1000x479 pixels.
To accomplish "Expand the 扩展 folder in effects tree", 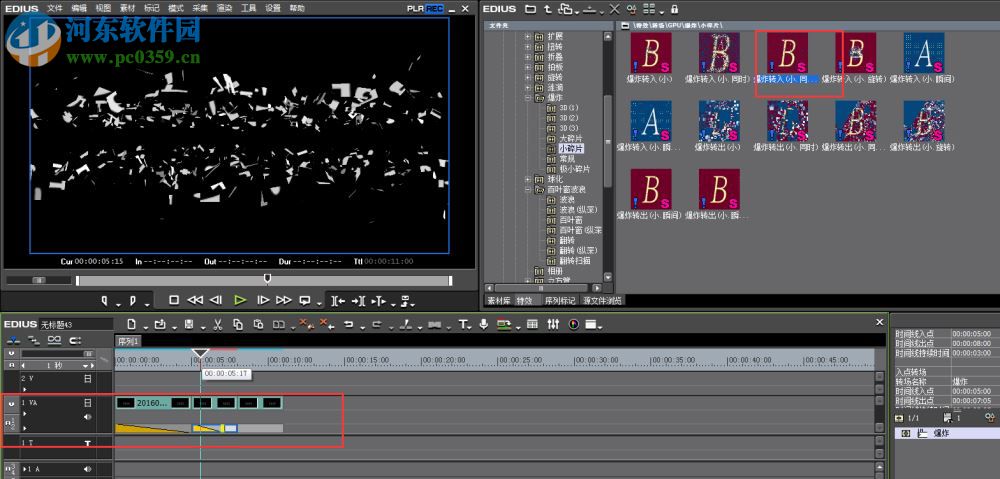I will click(x=528, y=36).
